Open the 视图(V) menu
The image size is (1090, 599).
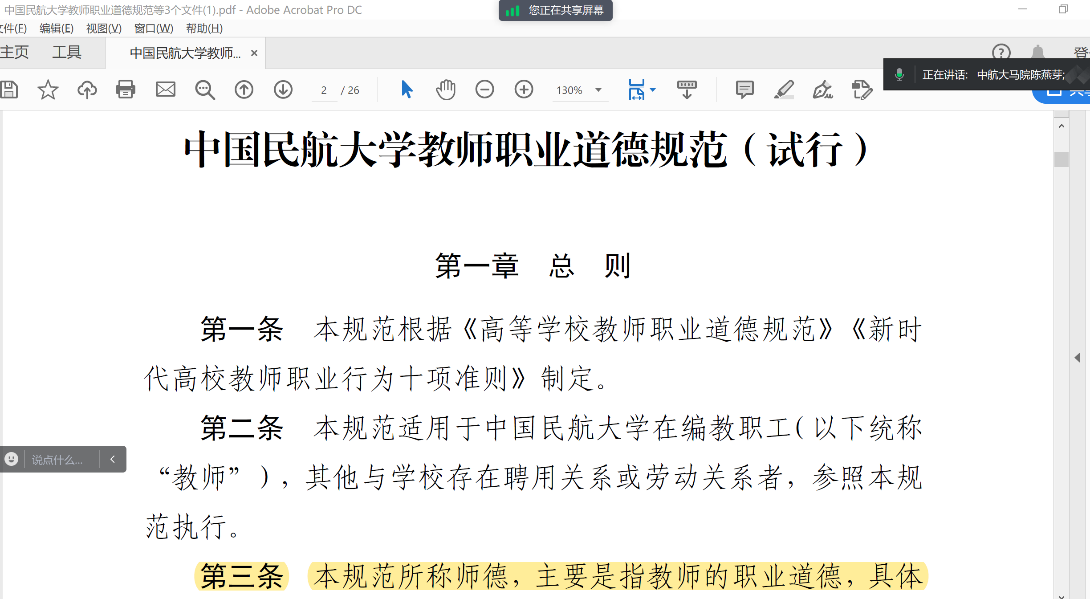pos(104,28)
